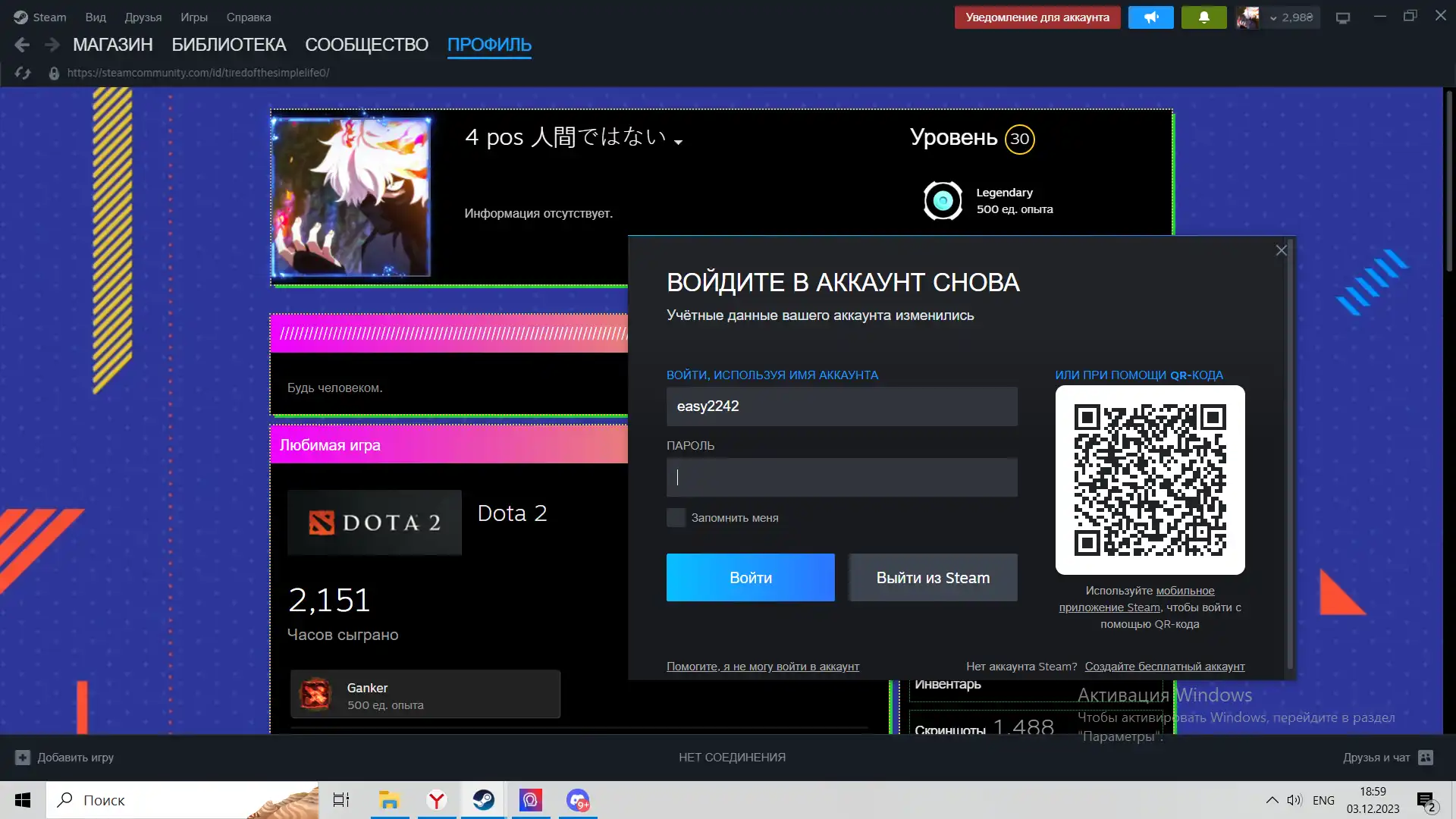Click the profile avatar picture

351,197
